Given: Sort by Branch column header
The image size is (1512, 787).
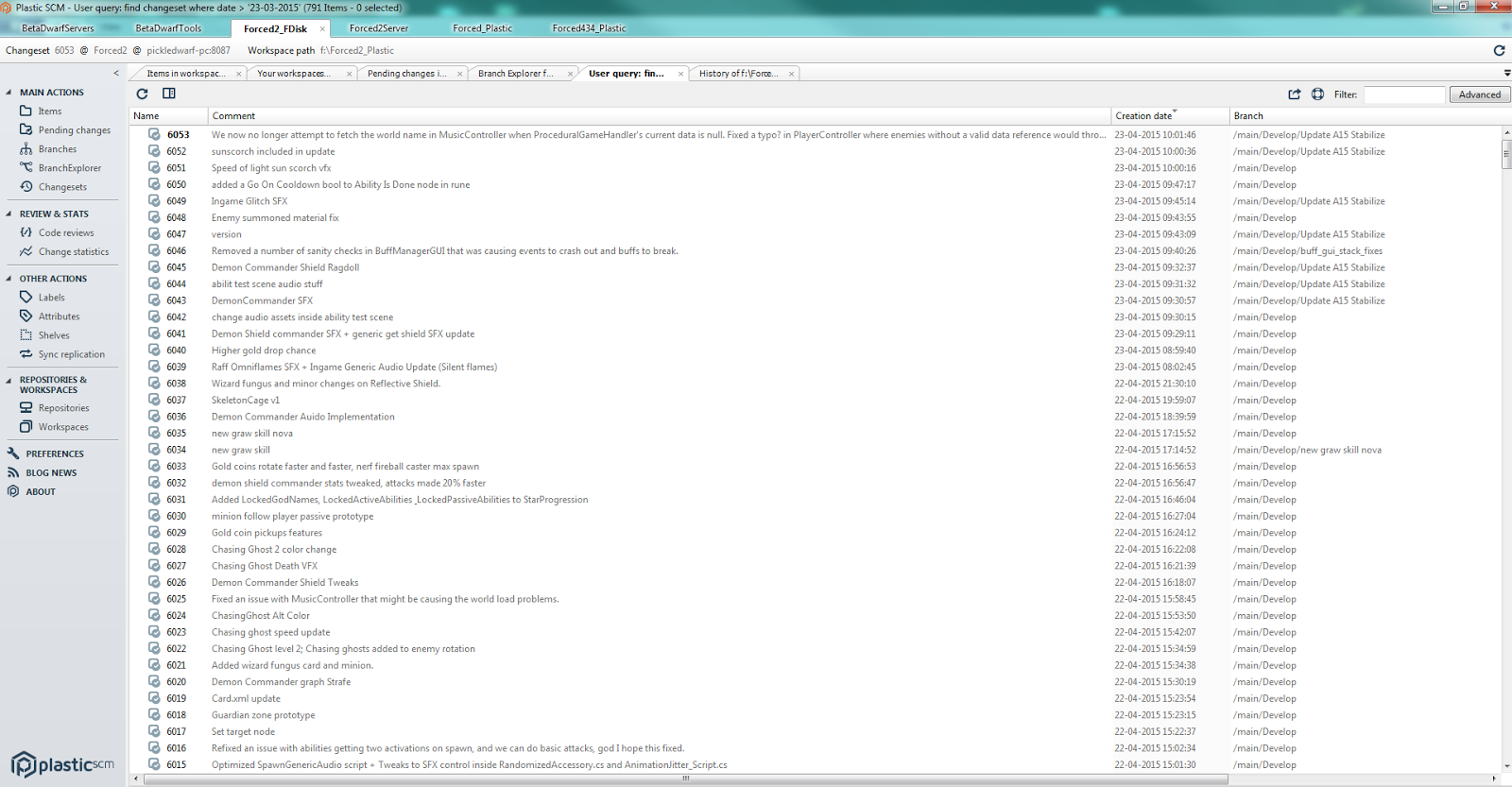Looking at the screenshot, I should coord(1365,116).
